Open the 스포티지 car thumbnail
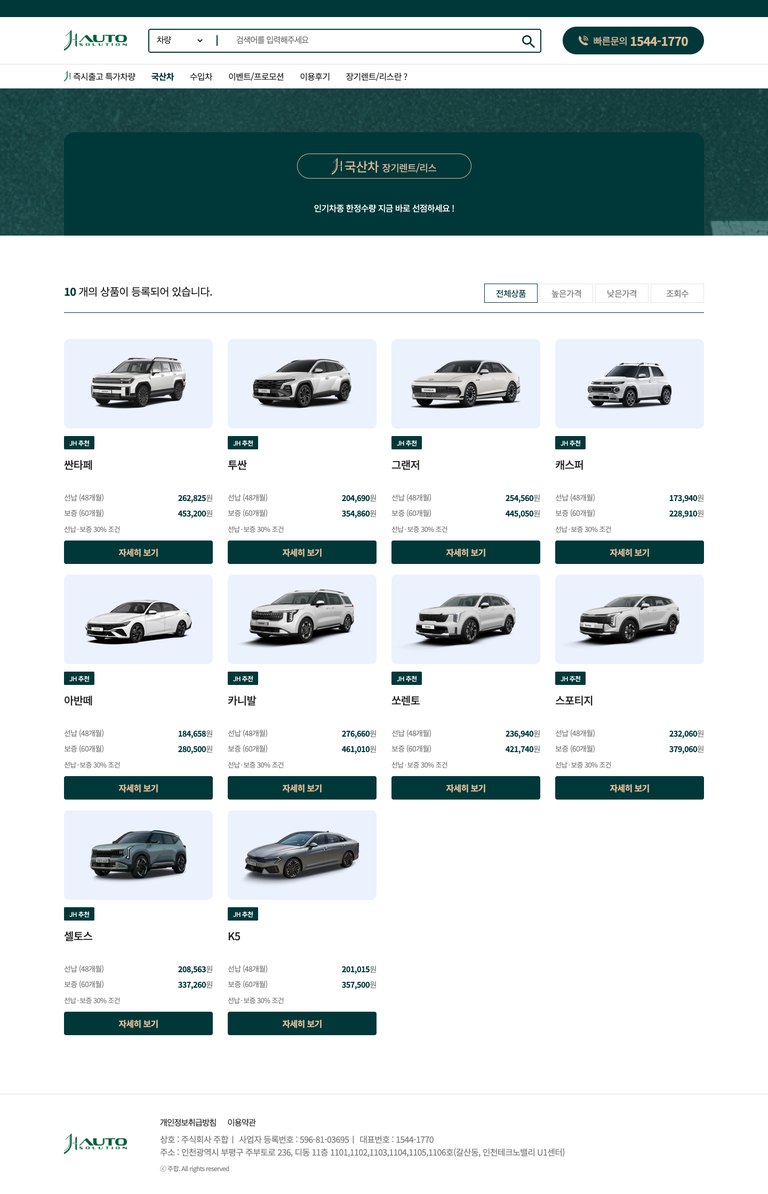768x1194 pixels. (x=629, y=619)
